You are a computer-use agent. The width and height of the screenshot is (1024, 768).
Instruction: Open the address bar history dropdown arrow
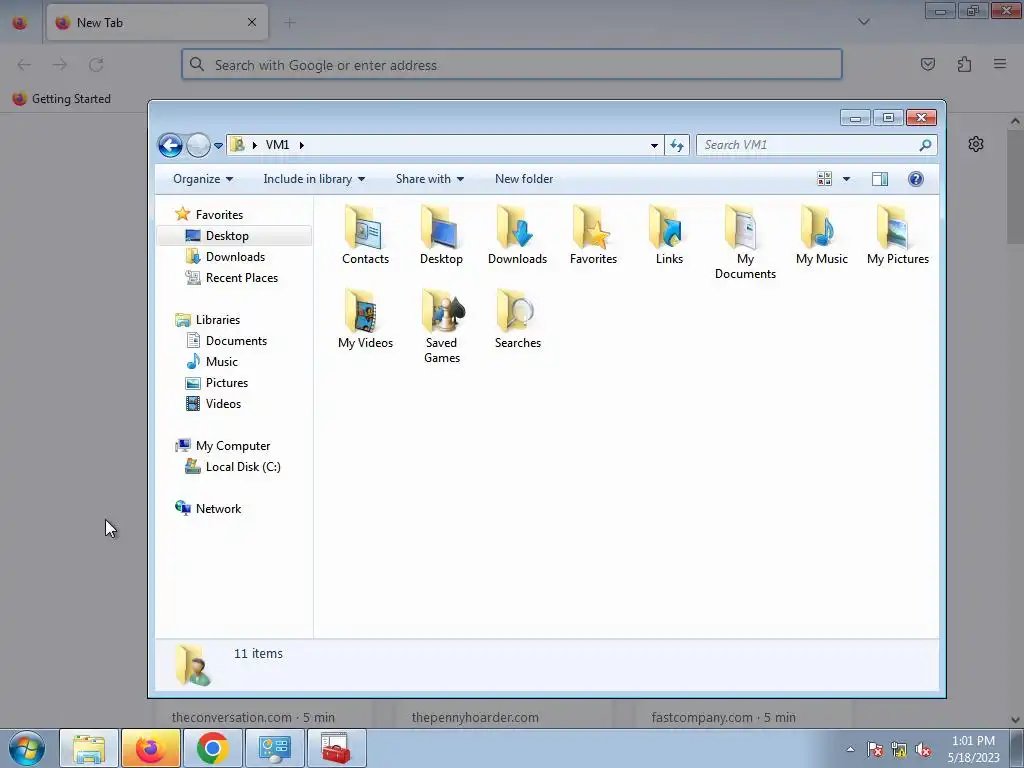coord(654,145)
